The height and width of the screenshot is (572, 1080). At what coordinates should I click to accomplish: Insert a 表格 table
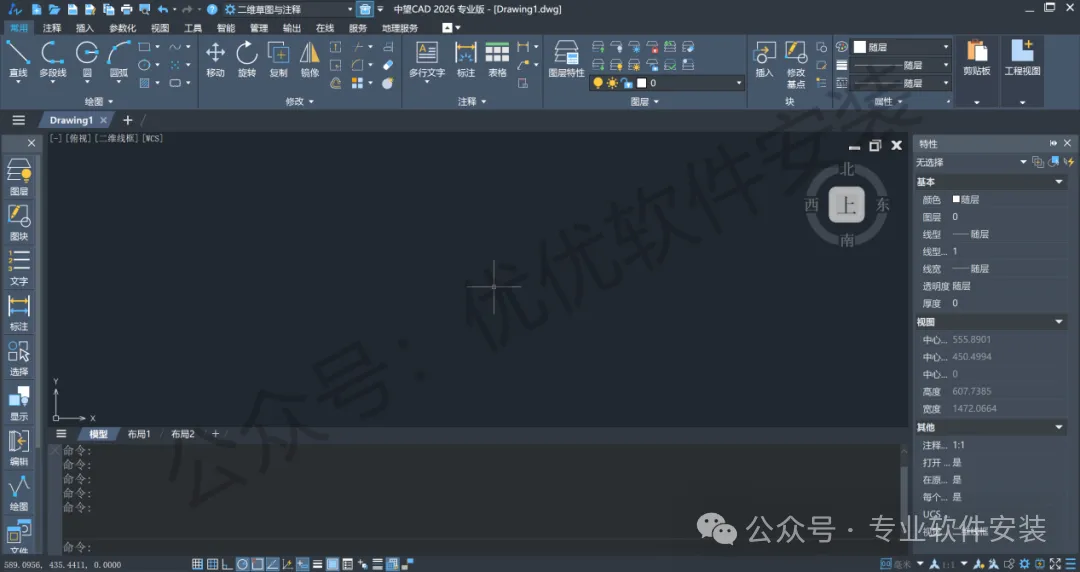(497, 59)
